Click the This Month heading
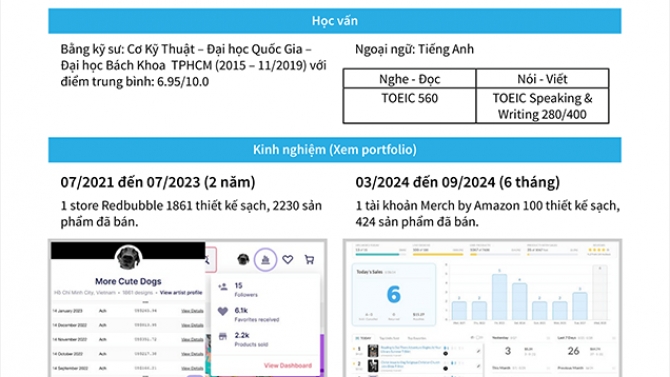The image size is (670, 377). point(502,368)
